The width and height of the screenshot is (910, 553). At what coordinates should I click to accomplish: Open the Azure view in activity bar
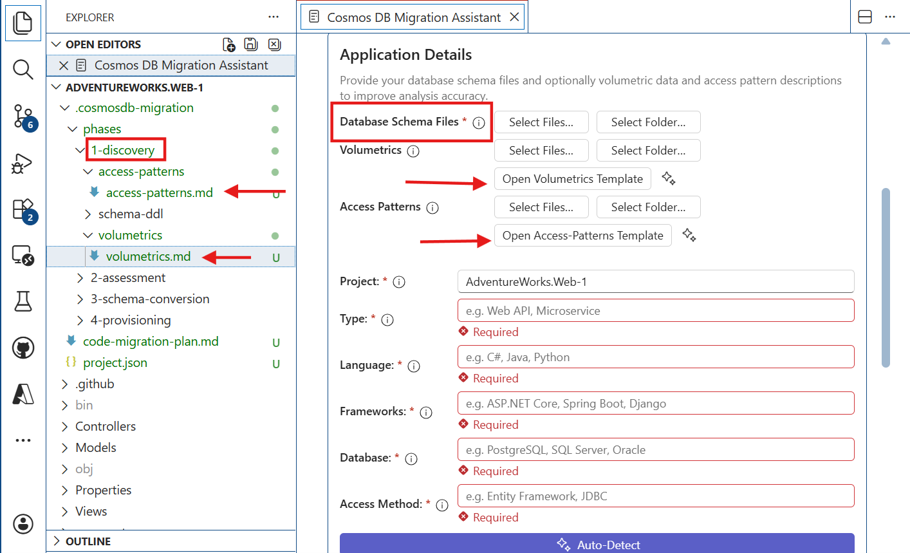pos(23,394)
